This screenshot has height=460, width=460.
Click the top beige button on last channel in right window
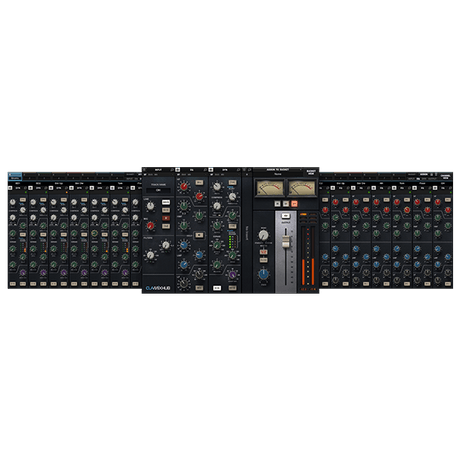(x=448, y=200)
